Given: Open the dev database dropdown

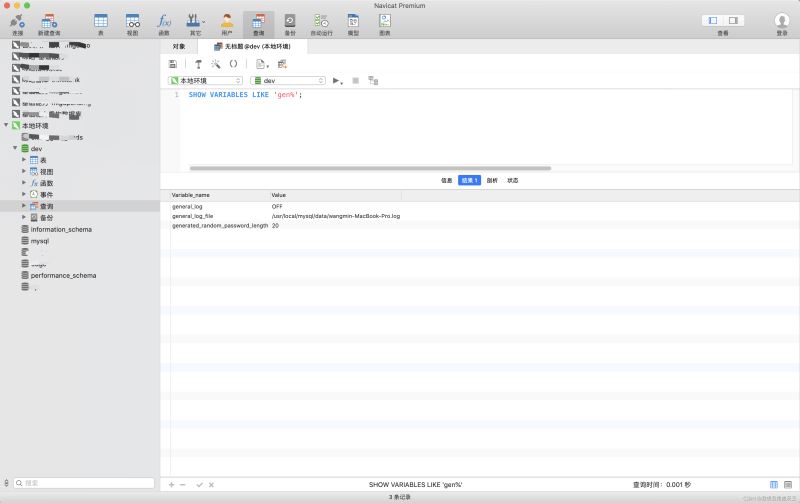Looking at the screenshot, I should (288, 80).
